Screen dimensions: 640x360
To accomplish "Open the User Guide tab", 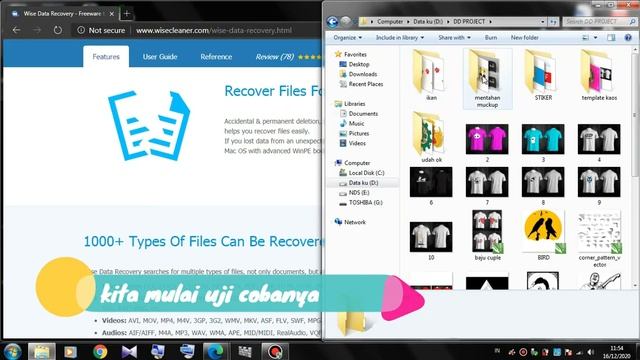I will [160, 57].
